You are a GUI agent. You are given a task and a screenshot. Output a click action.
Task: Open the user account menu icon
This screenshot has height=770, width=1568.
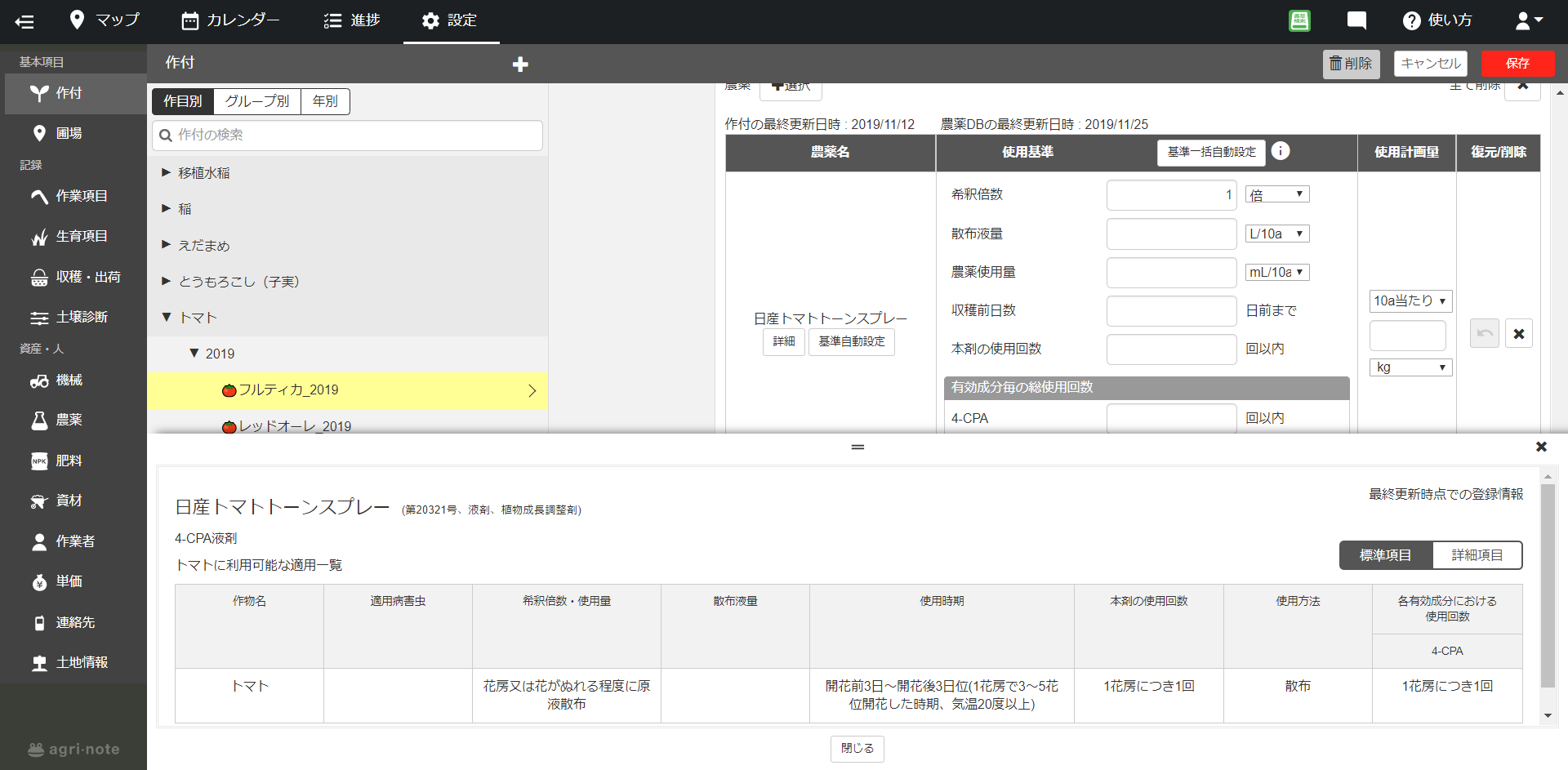1529,20
